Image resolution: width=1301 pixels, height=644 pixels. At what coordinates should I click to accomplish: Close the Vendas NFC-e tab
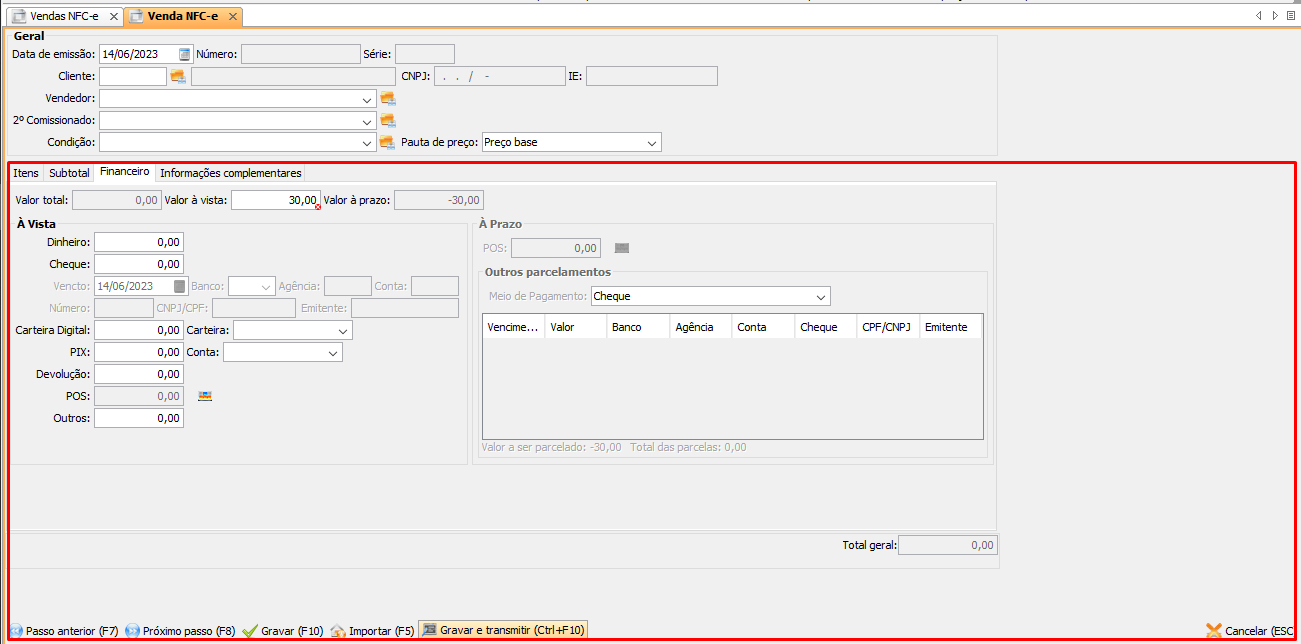pos(112,17)
